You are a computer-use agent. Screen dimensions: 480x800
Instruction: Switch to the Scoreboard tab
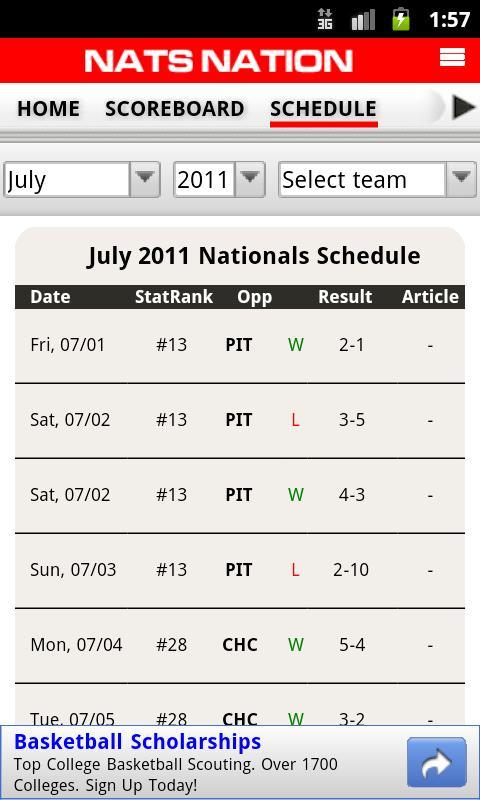coord(174,109)
